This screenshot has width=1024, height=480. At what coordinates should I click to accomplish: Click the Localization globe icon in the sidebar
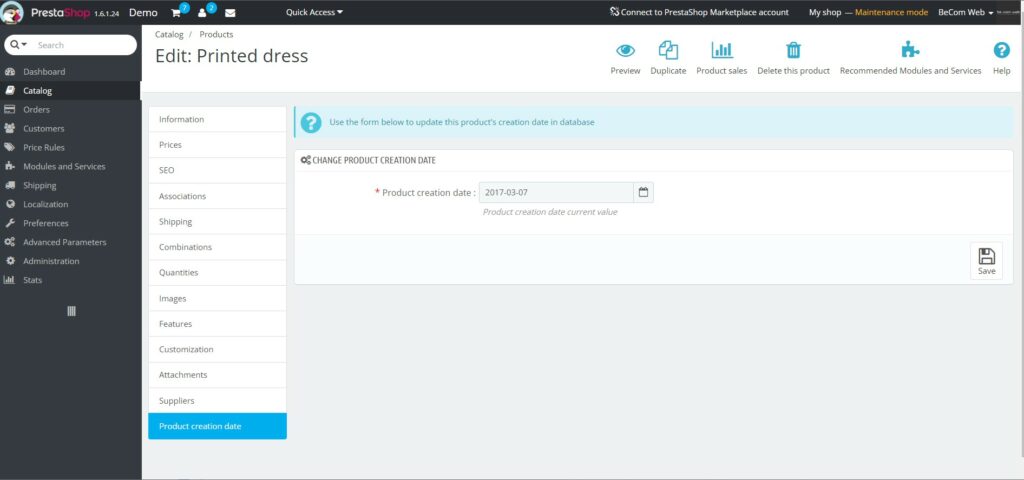click(10, 204)
